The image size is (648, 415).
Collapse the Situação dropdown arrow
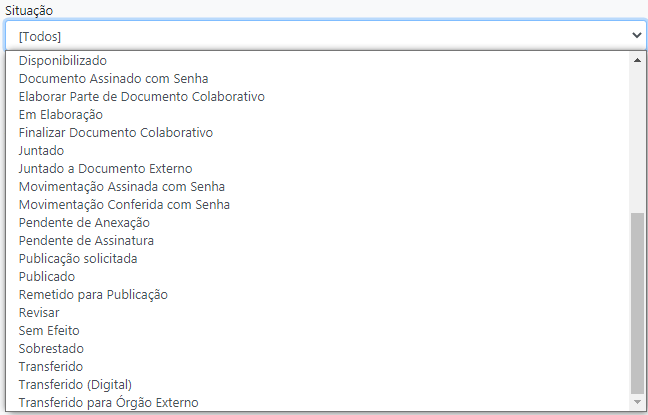click(x=637, y=35)
